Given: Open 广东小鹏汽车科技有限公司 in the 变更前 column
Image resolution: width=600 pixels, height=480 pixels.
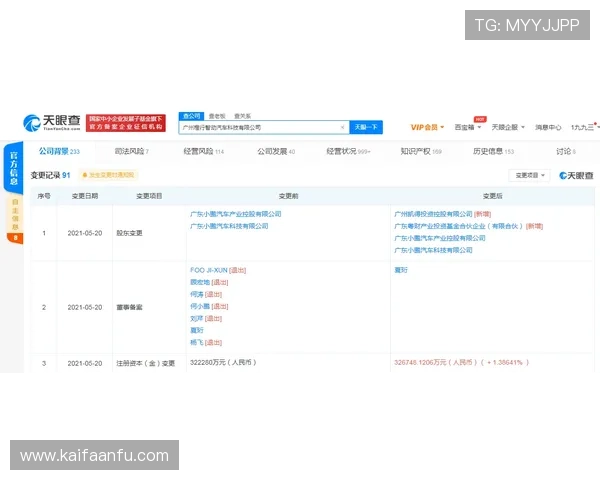Looking at the screenshot, I should [x=229, y=226].
